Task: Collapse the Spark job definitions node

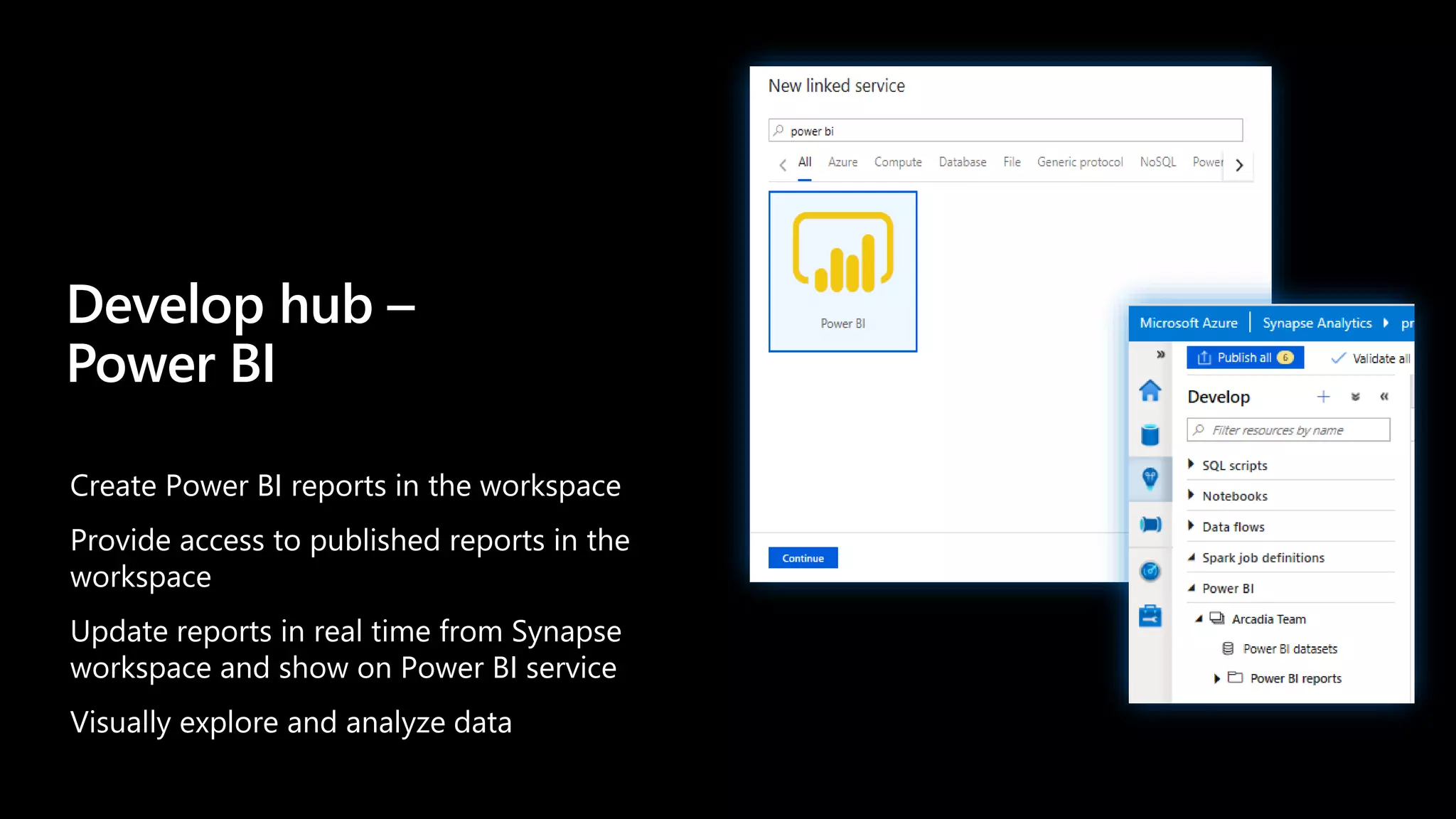Action: [1191, 557]
